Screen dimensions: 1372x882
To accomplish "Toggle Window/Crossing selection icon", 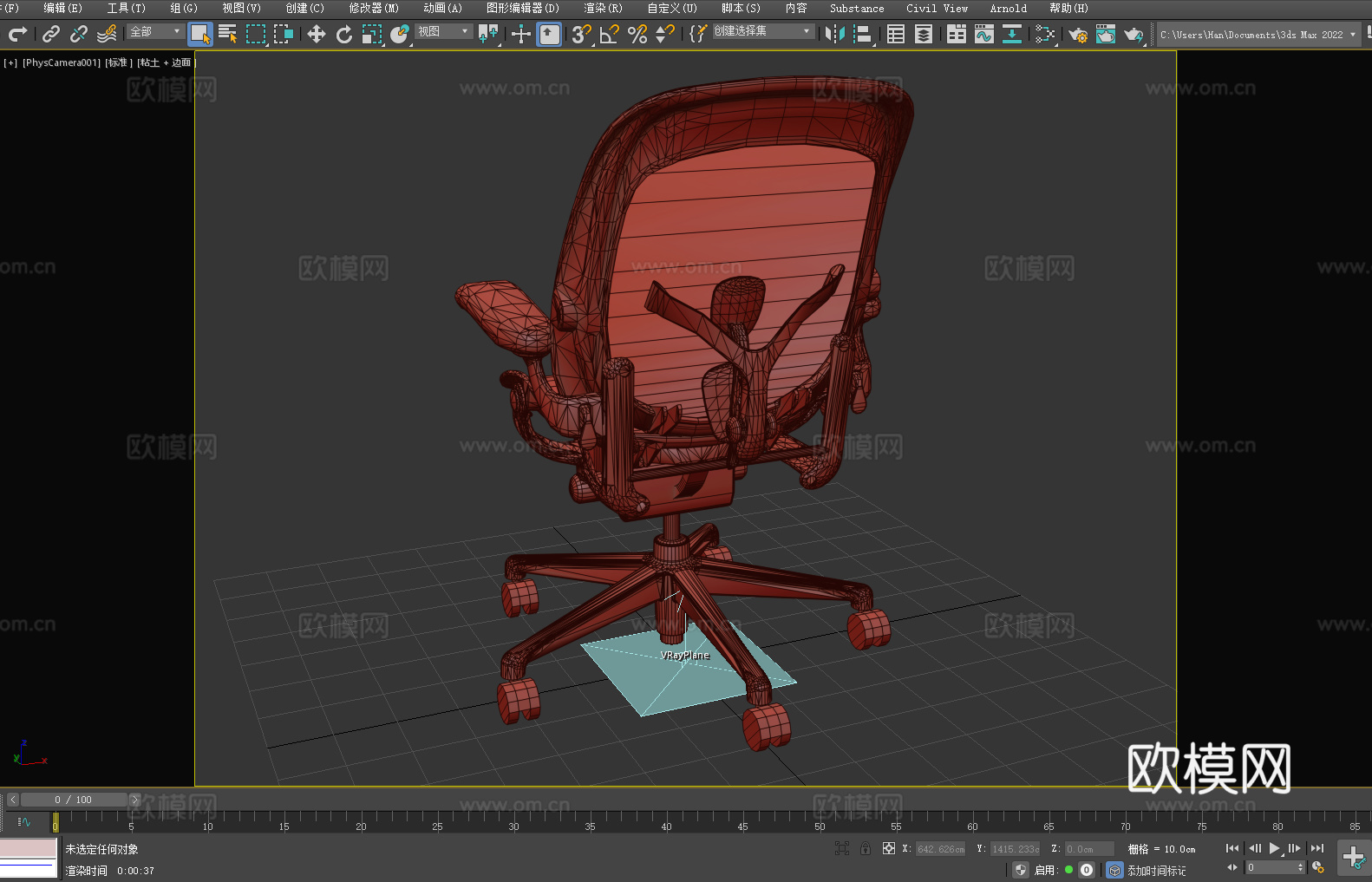I will [284, 34].
